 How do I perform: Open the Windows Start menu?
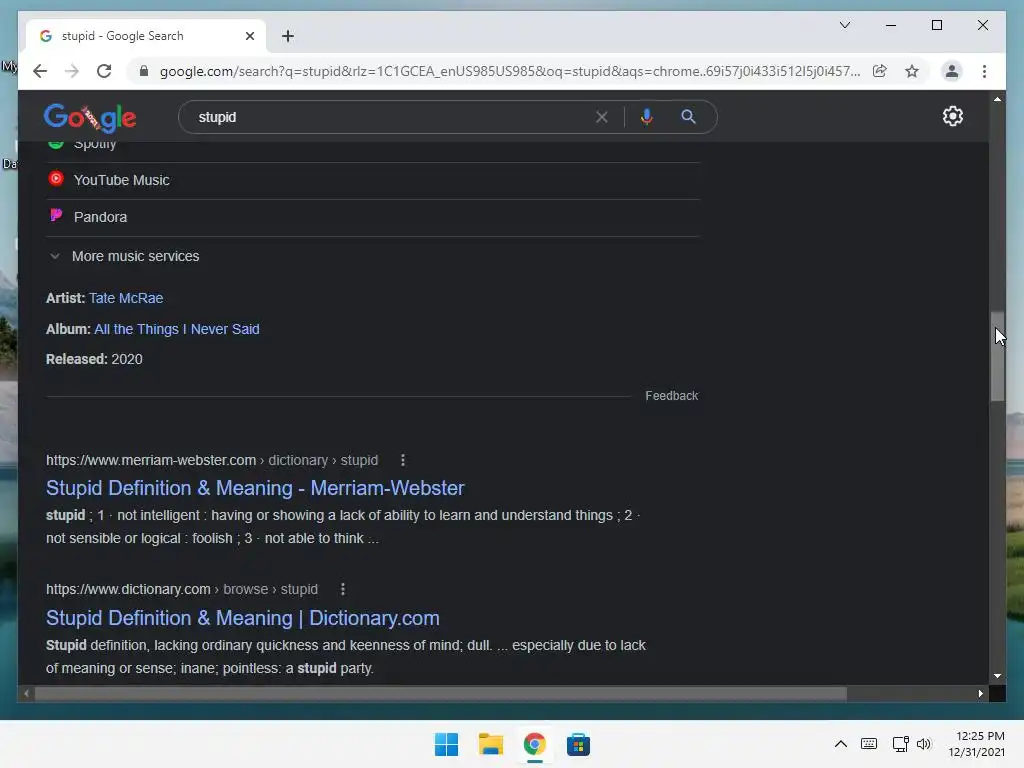[447, 744]
